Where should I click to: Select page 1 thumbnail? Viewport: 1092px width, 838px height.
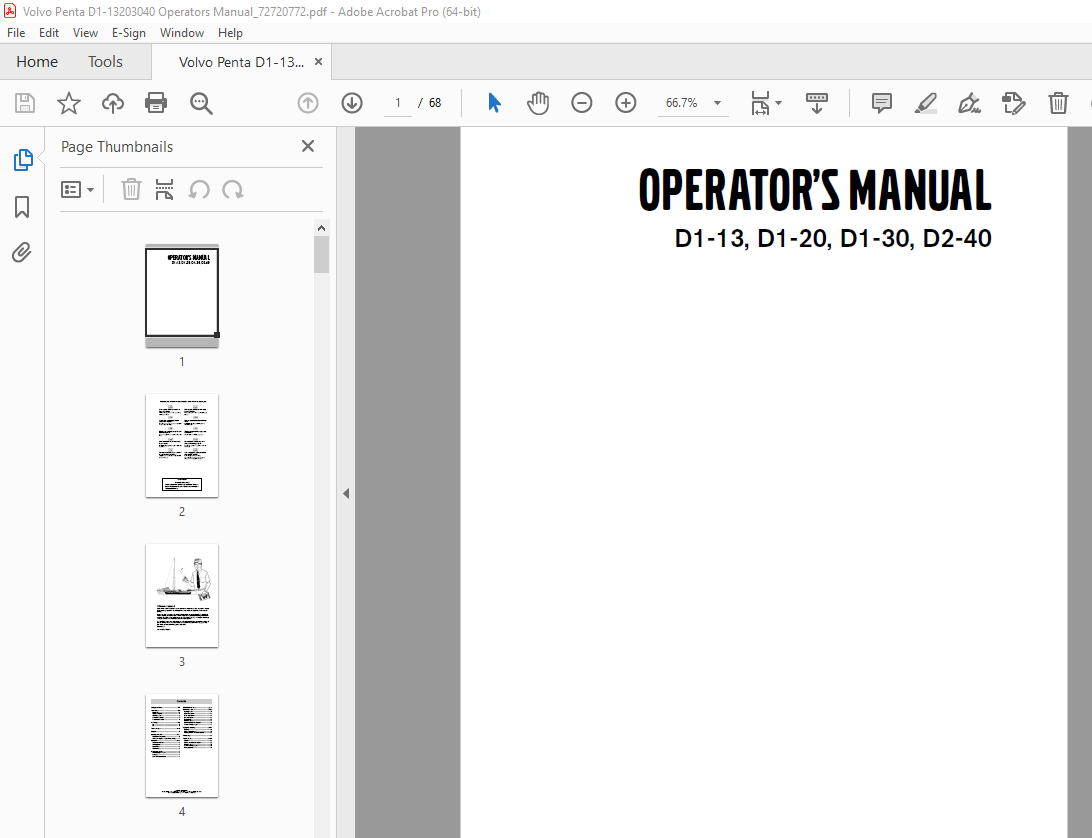click(x=182, y=295)
